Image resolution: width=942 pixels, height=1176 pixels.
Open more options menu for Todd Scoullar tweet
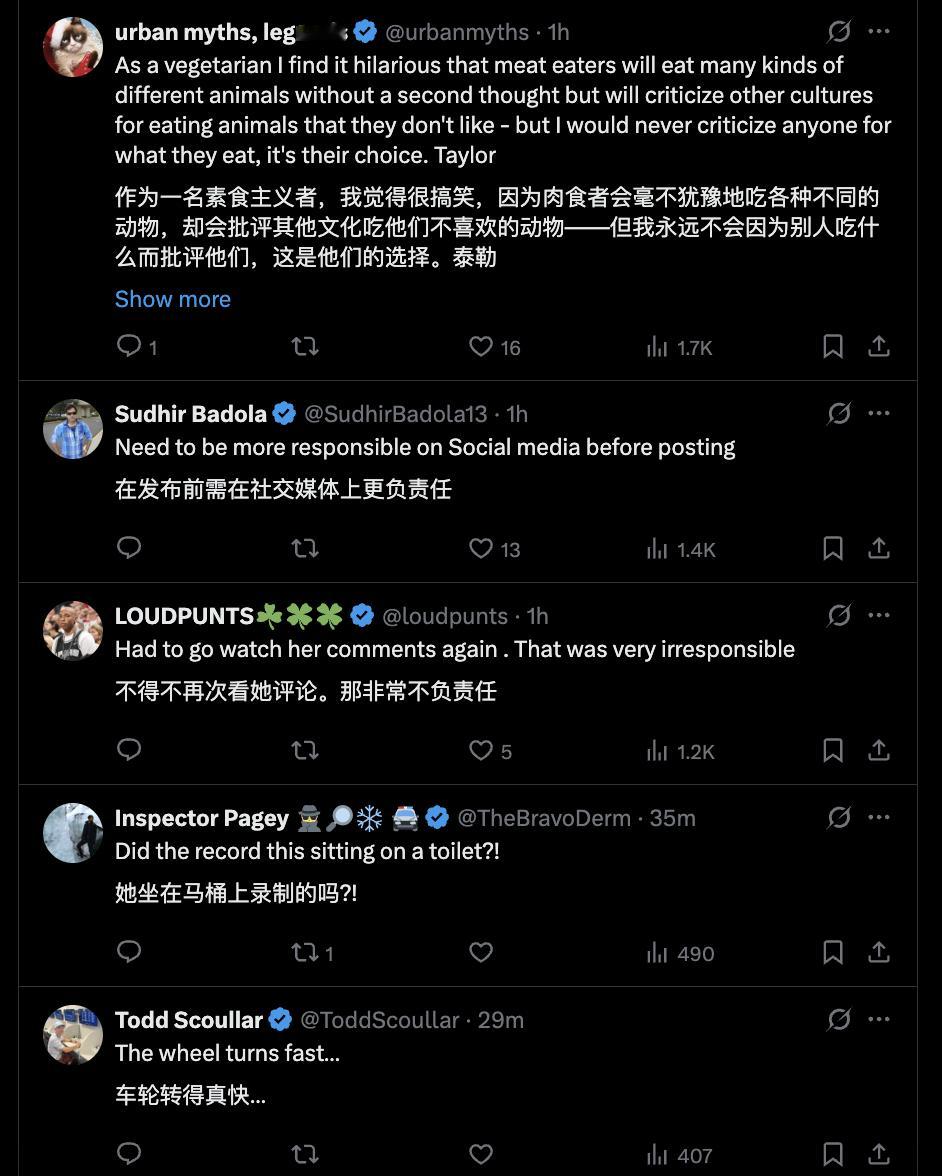878,1019
